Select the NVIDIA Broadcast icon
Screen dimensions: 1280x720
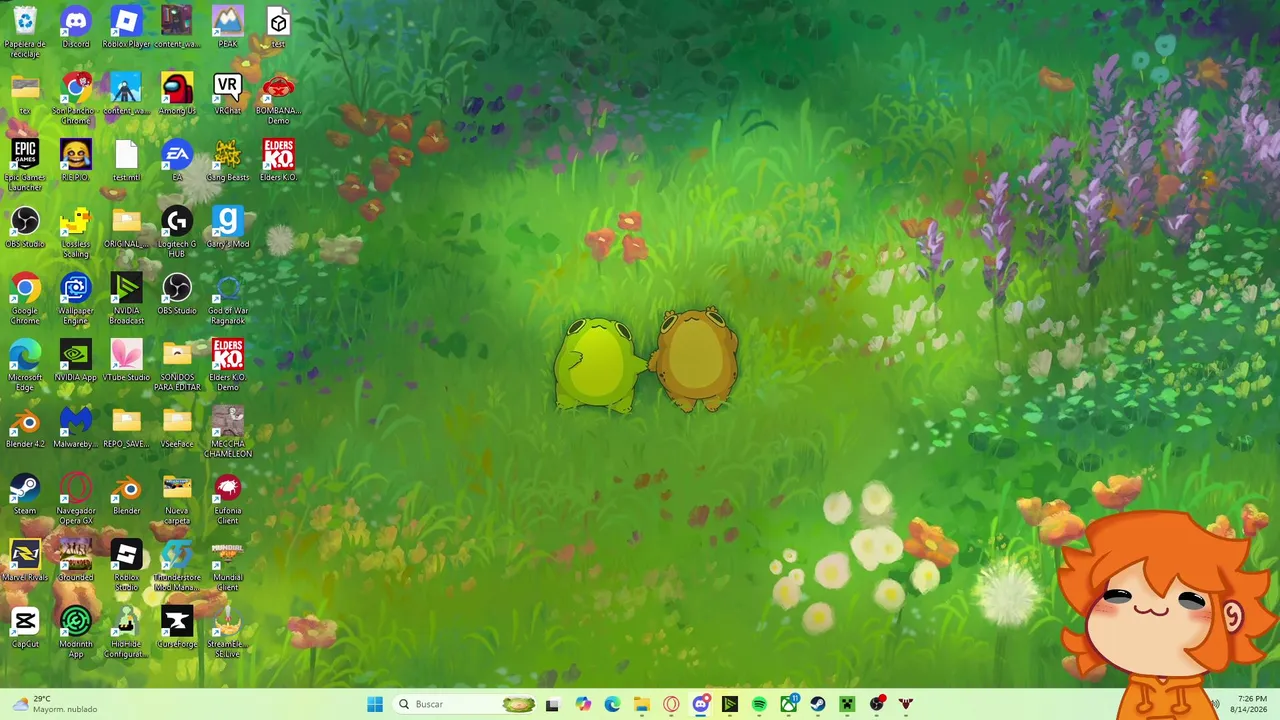126,299
